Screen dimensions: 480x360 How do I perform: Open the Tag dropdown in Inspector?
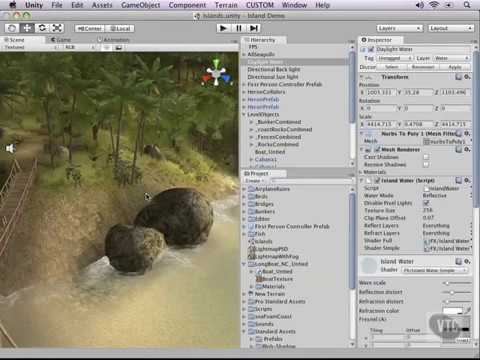point(395,58)
